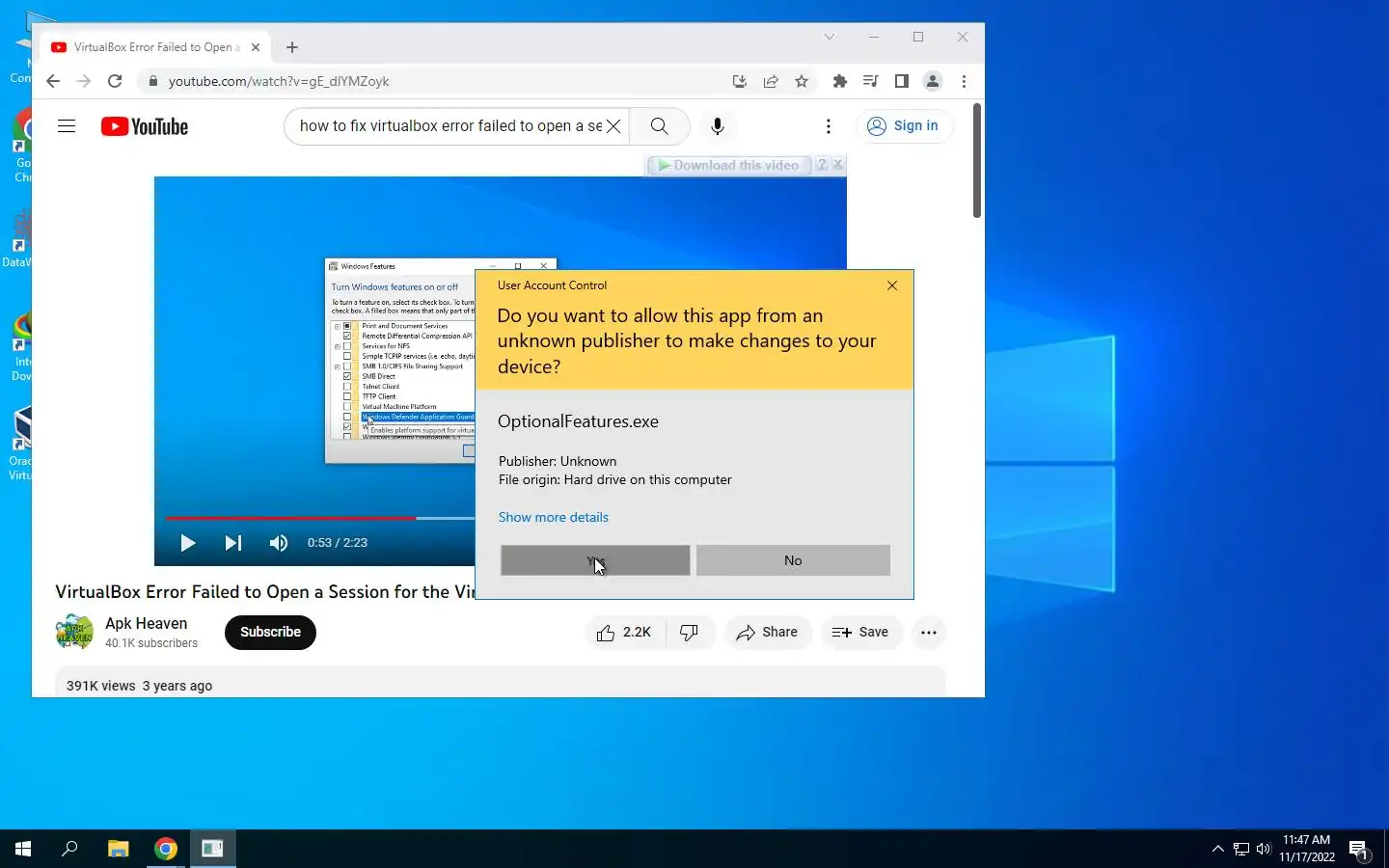This screenshot has height=868, width=1389.
Task: Switch to Chrome on the taskbar
Action: point(166,849)
